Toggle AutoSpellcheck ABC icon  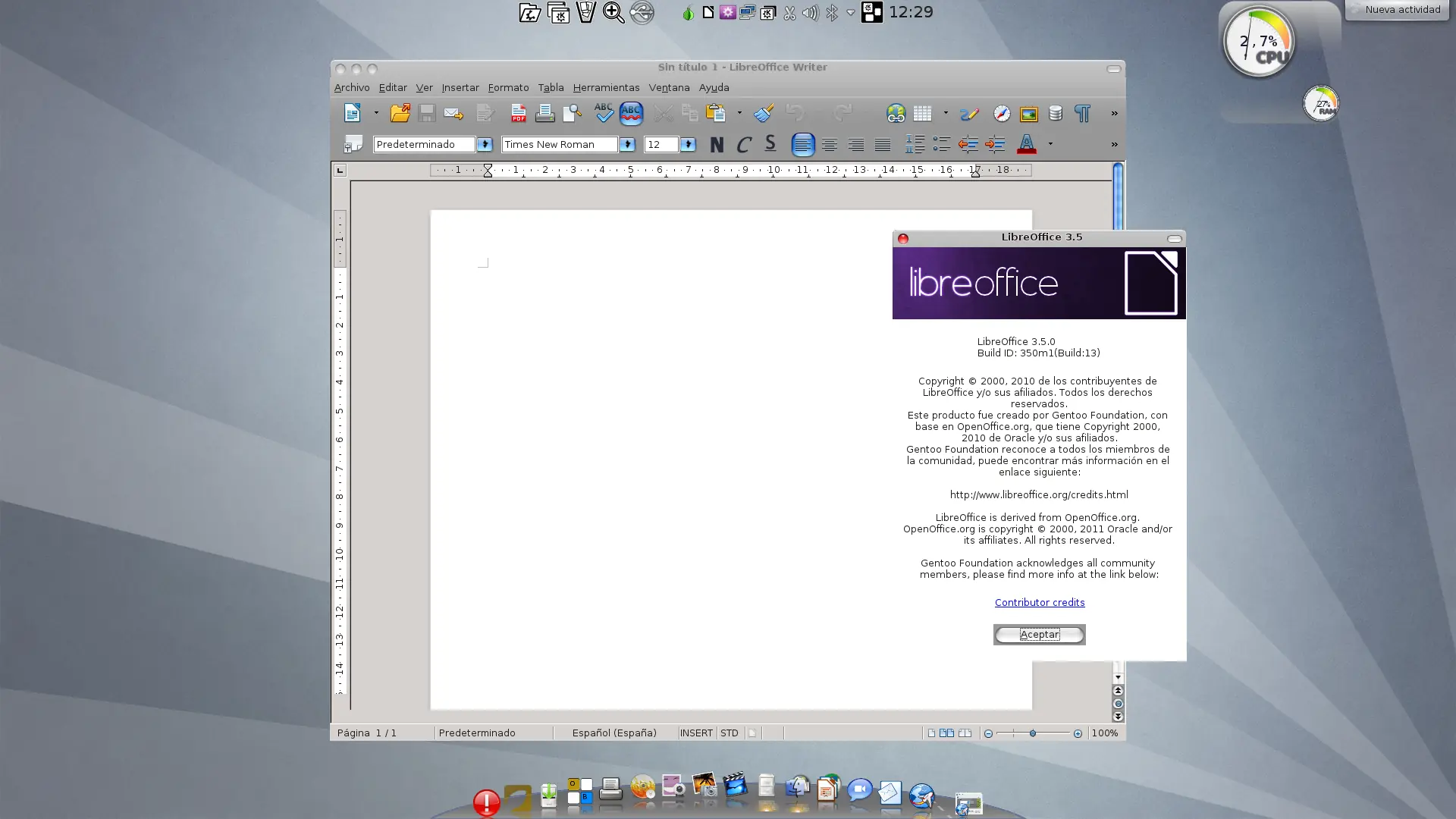(631, 114)
